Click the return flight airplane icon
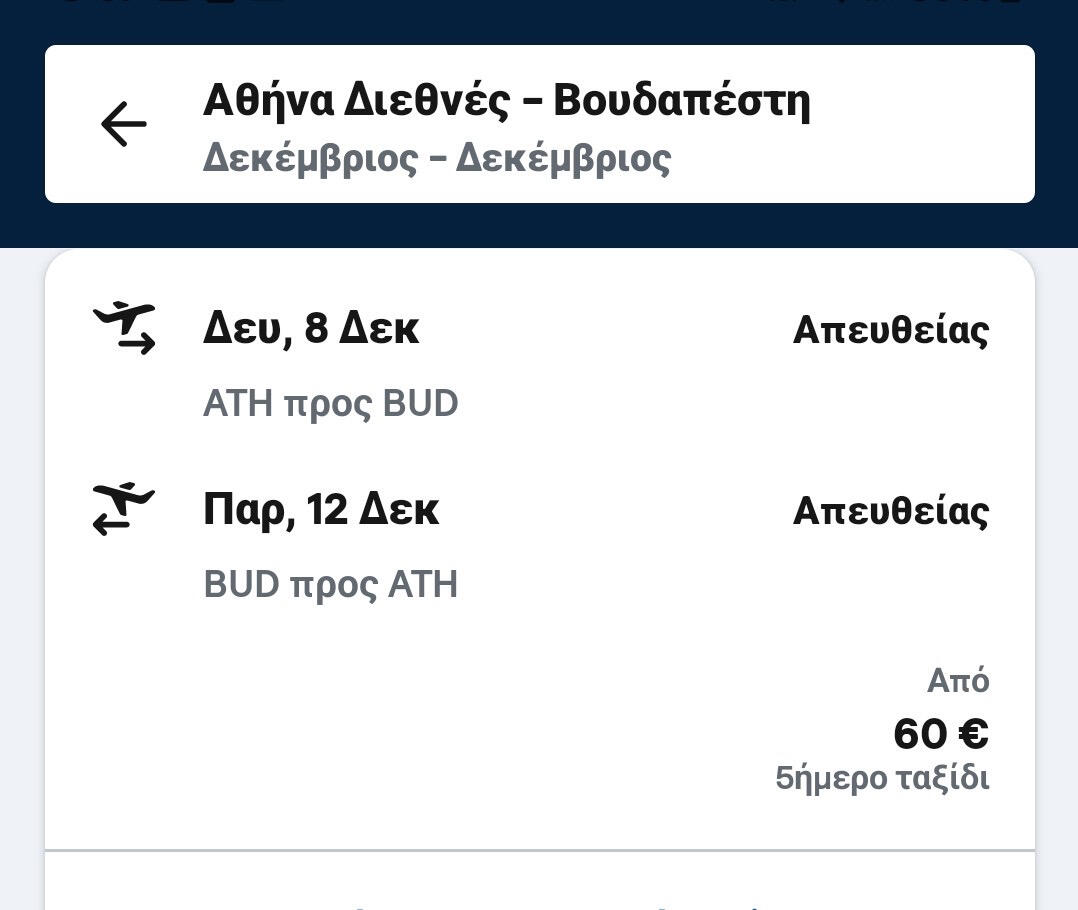This screenshot has width=1078, height=910. pos(124,508)
